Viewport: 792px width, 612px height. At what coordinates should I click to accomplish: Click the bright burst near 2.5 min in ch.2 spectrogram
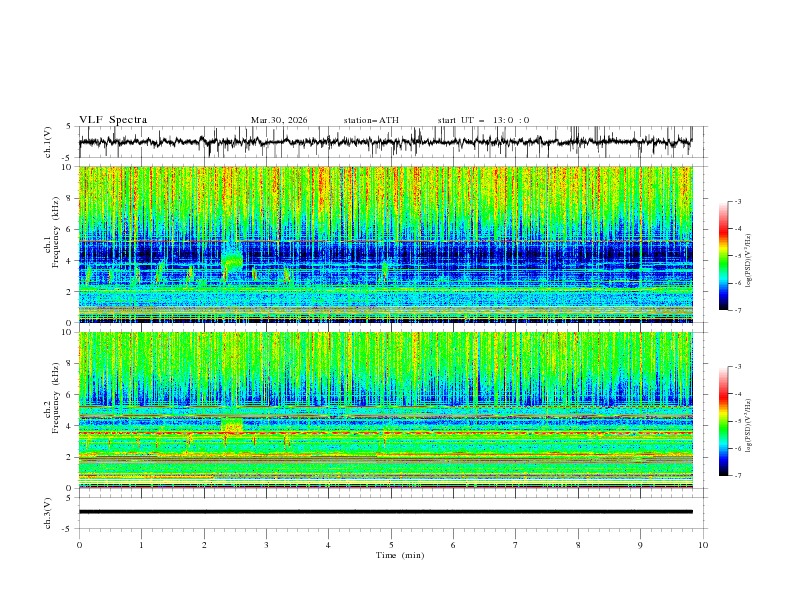coord(232,425)
